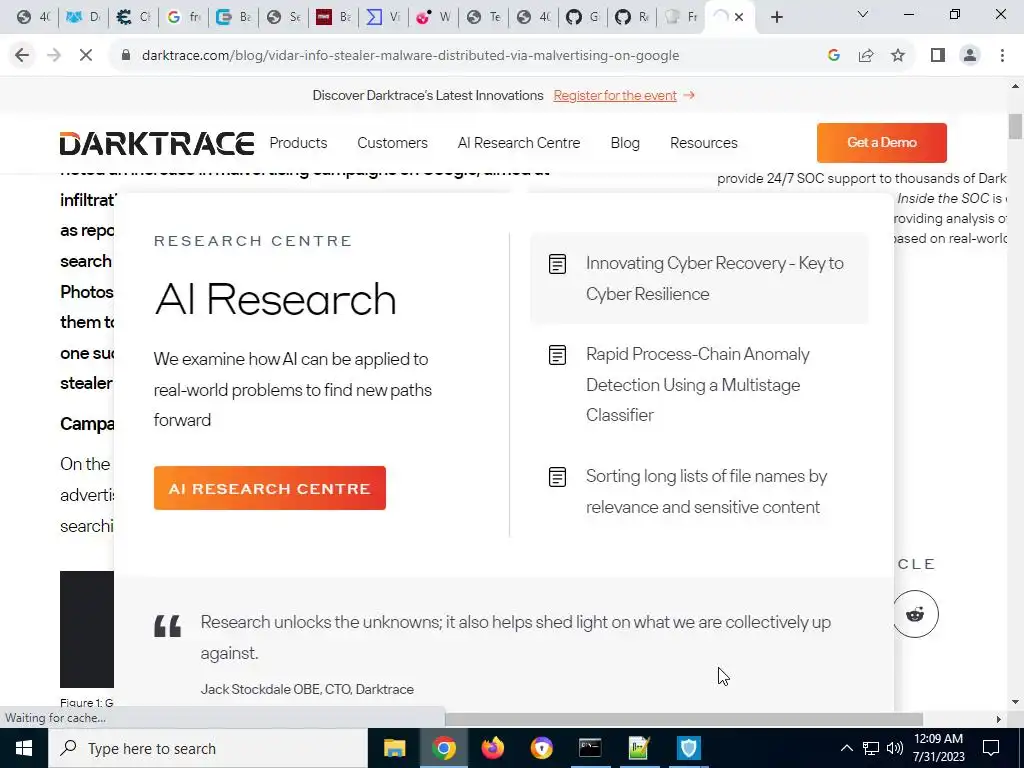Share the article on Reddit
The height and width of the screenshot is (768, 1024).
click(x=915, y=614)
